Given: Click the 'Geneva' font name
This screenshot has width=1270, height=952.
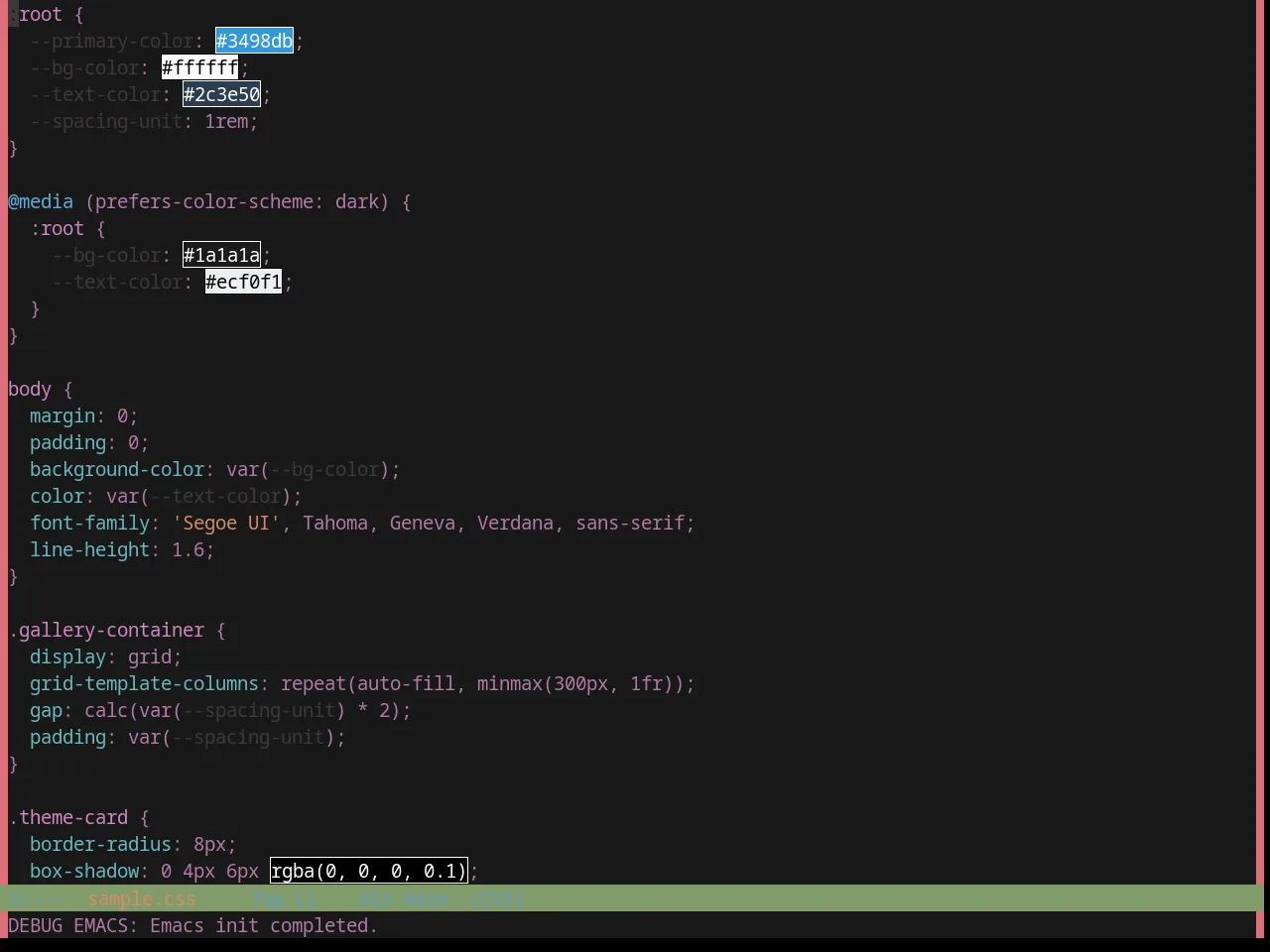Looking at the screenshot, I should 423,523.
